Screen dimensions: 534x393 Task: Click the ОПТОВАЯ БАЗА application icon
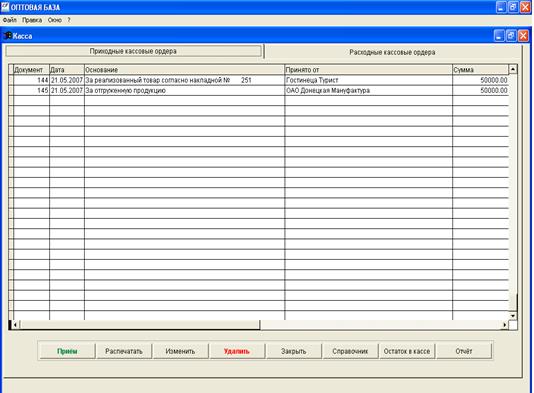coord(5,7)
